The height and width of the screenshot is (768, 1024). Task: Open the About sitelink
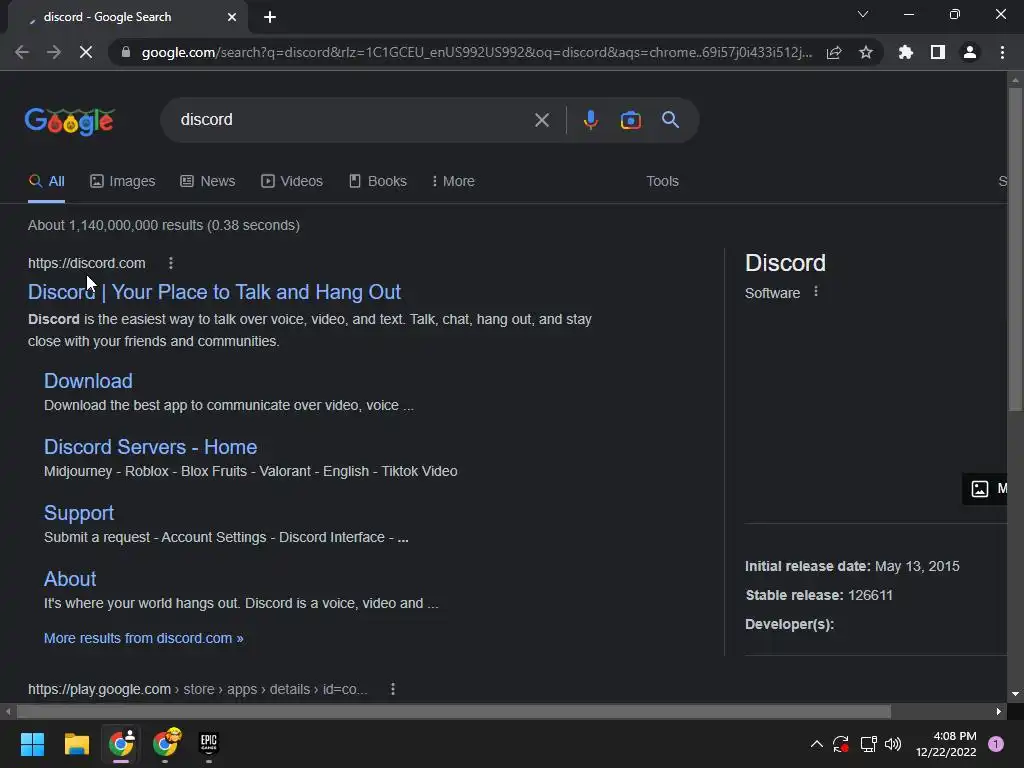pyautogui.click(x=70, y=579)
